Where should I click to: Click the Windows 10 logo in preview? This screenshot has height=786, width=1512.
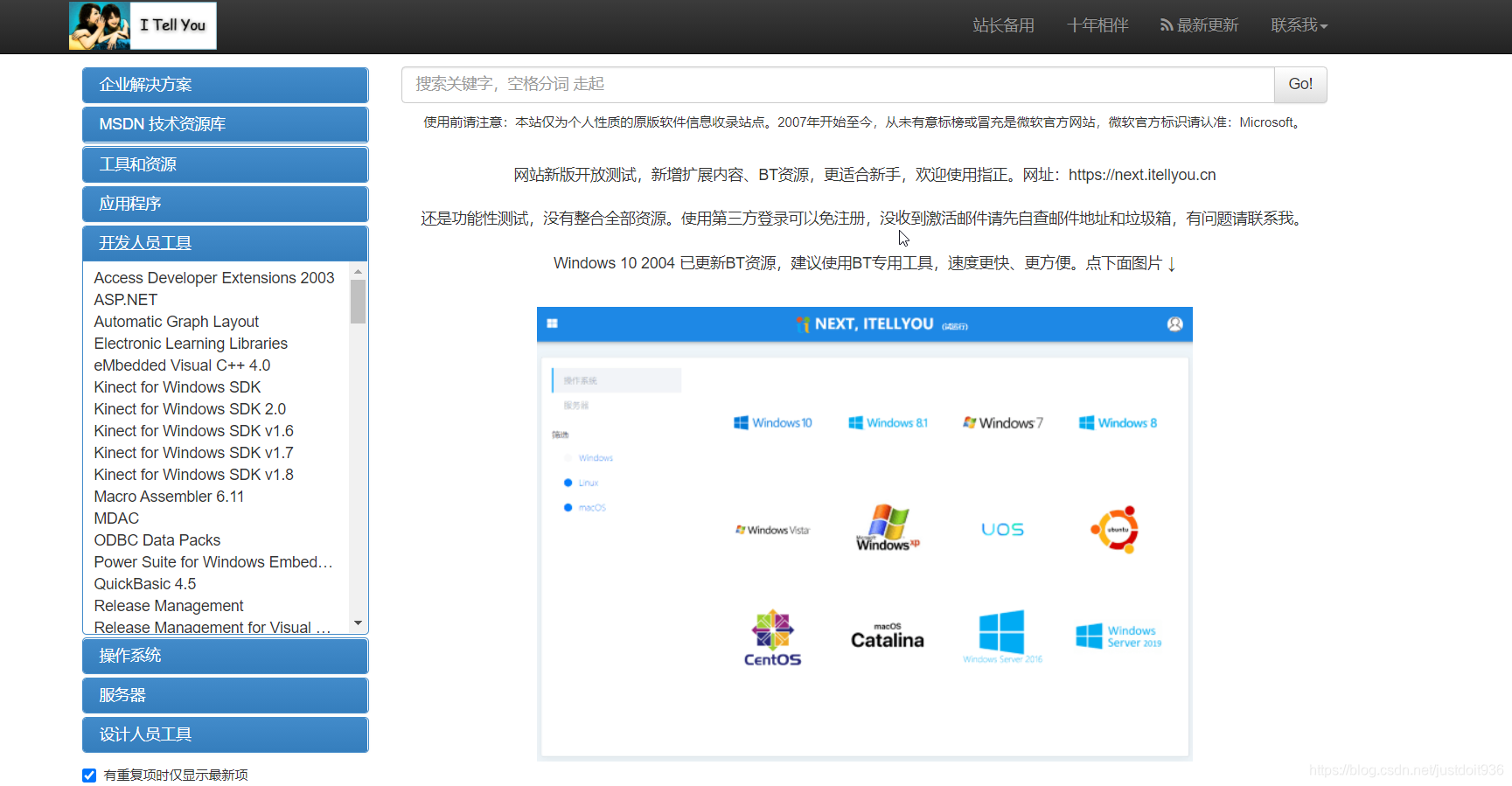(x=773, y=423)
